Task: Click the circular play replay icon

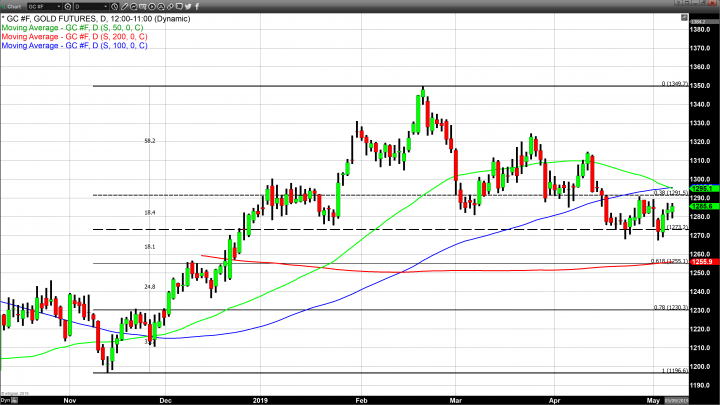Action: tap(152, 6)
